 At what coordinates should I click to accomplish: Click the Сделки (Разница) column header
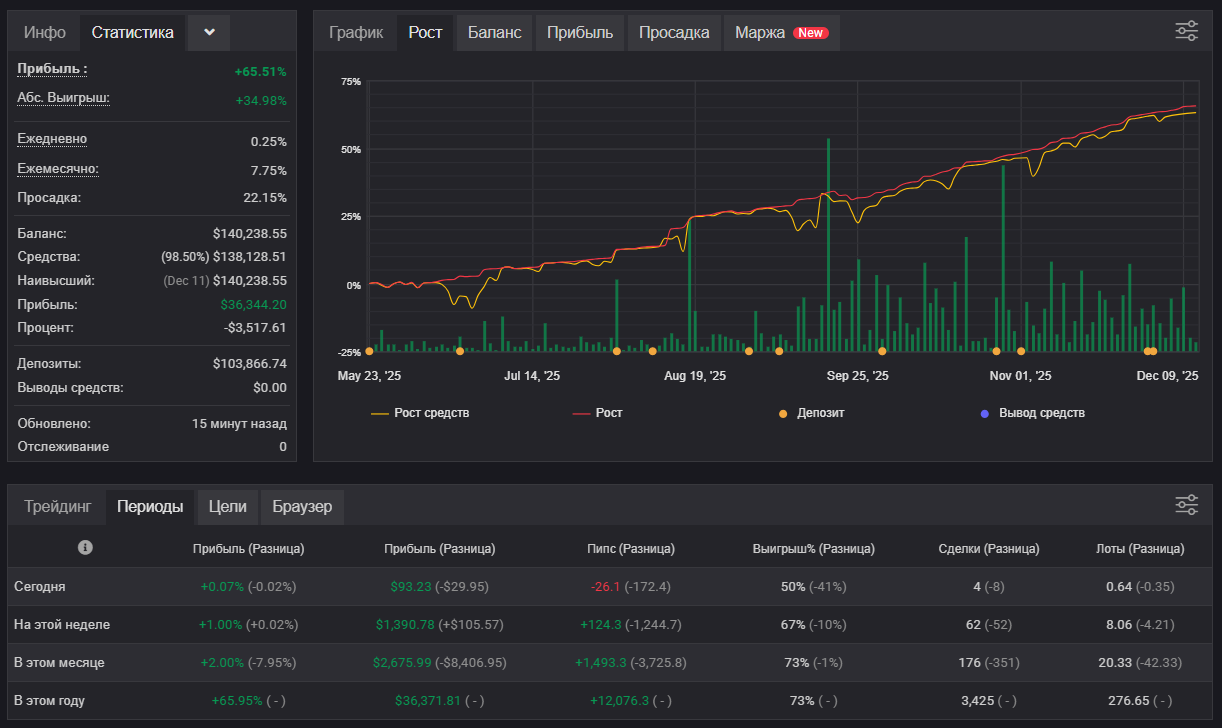coord(989,548)
